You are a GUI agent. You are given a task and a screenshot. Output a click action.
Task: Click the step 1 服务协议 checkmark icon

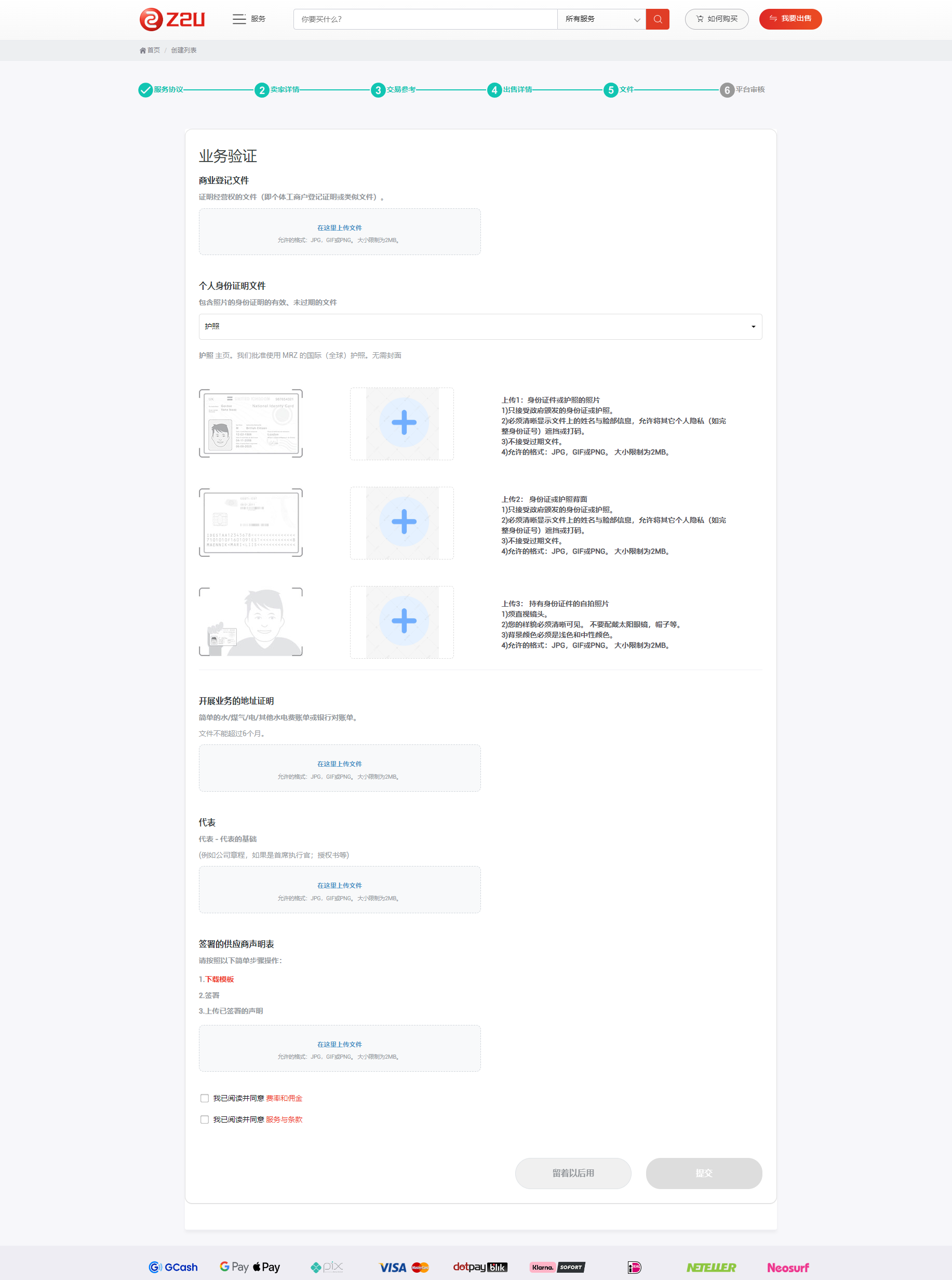[x=145, y=90]
